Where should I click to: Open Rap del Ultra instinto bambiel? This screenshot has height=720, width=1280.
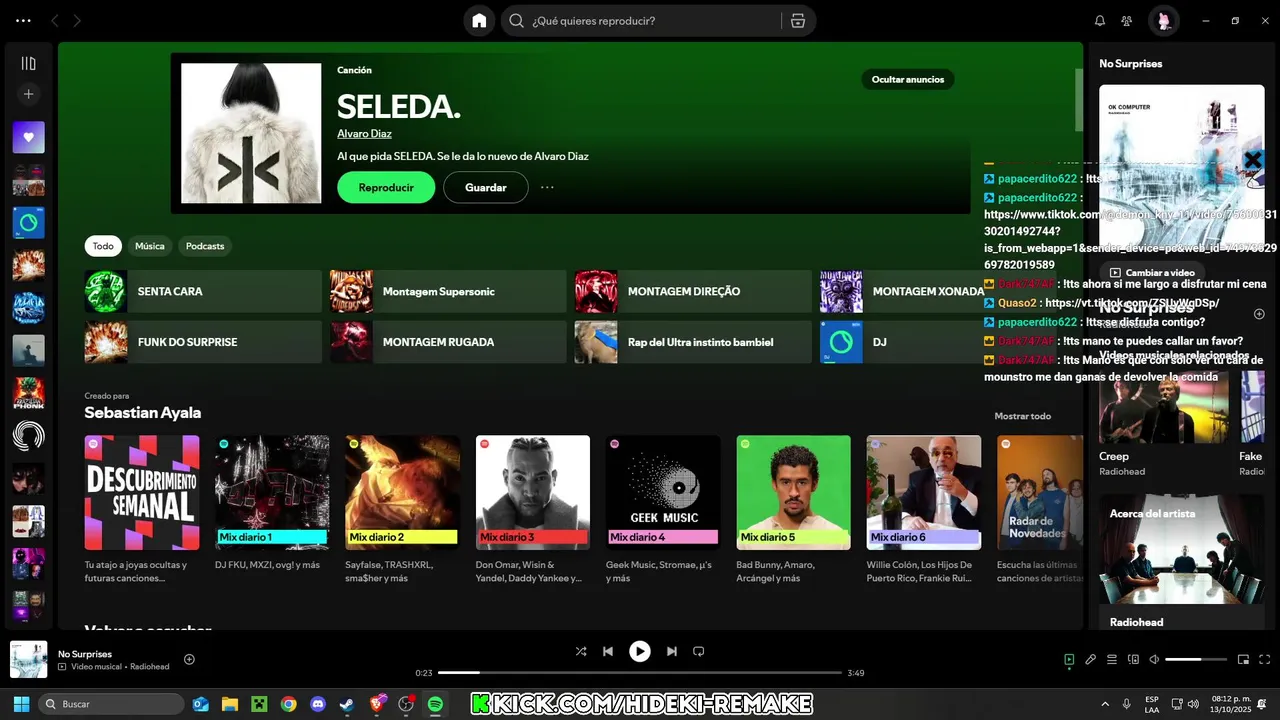(693, 342)
